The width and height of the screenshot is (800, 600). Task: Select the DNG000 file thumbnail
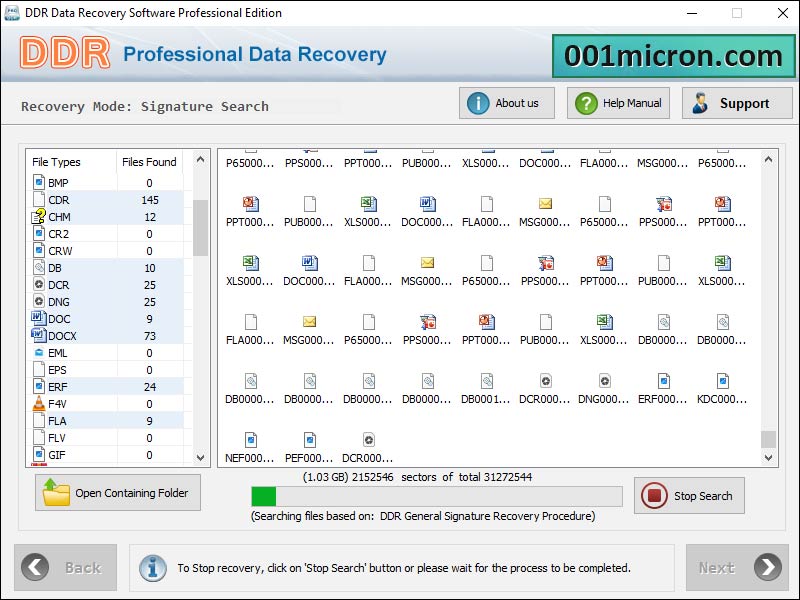click(x=604, y=381)
